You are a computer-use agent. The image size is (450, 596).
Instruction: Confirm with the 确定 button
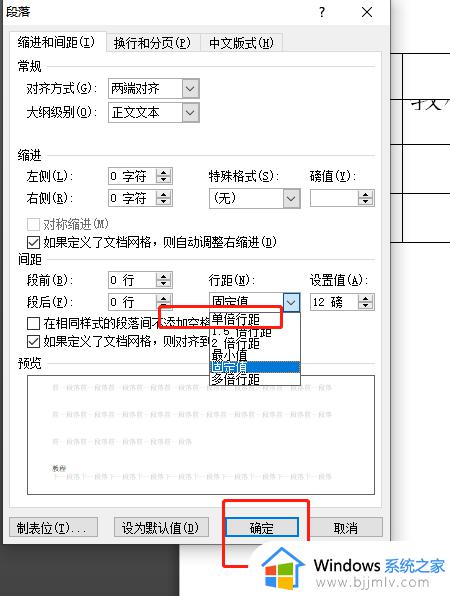[262, 528]
